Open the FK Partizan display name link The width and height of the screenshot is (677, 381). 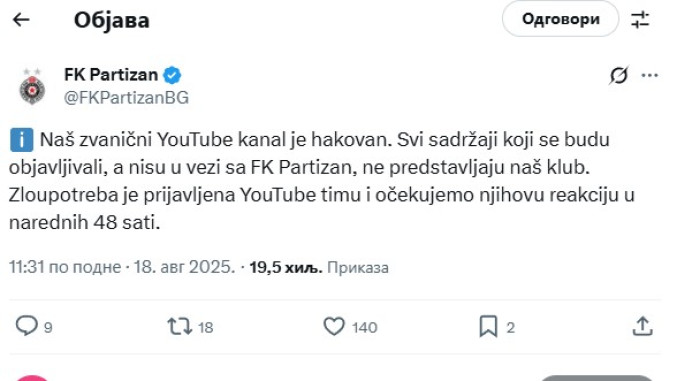(111, 75)
